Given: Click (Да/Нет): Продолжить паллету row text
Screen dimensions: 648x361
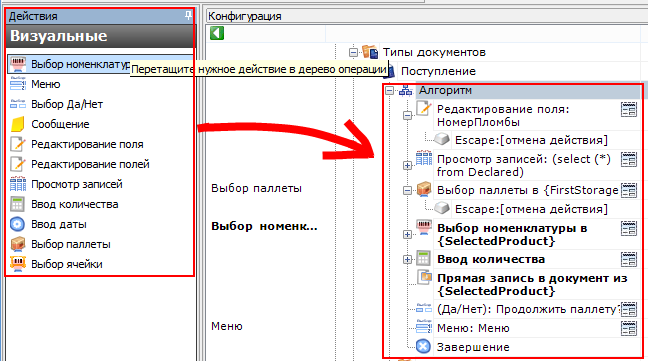Looking at the screenshot, I should coord(529,309).
